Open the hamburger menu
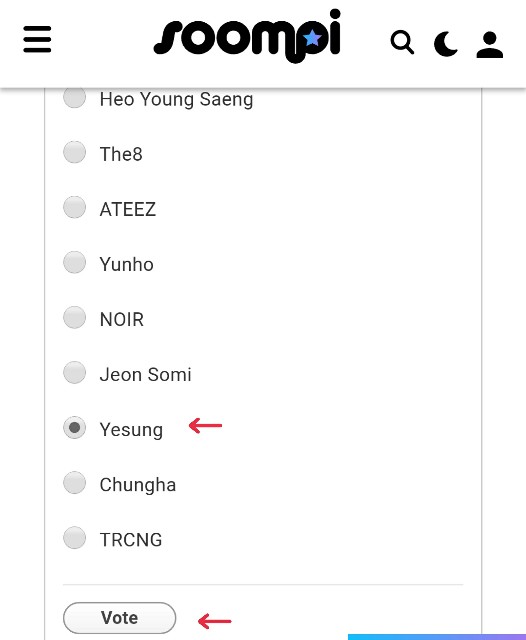This screenshot has height=640, width=526. point(37,39)
